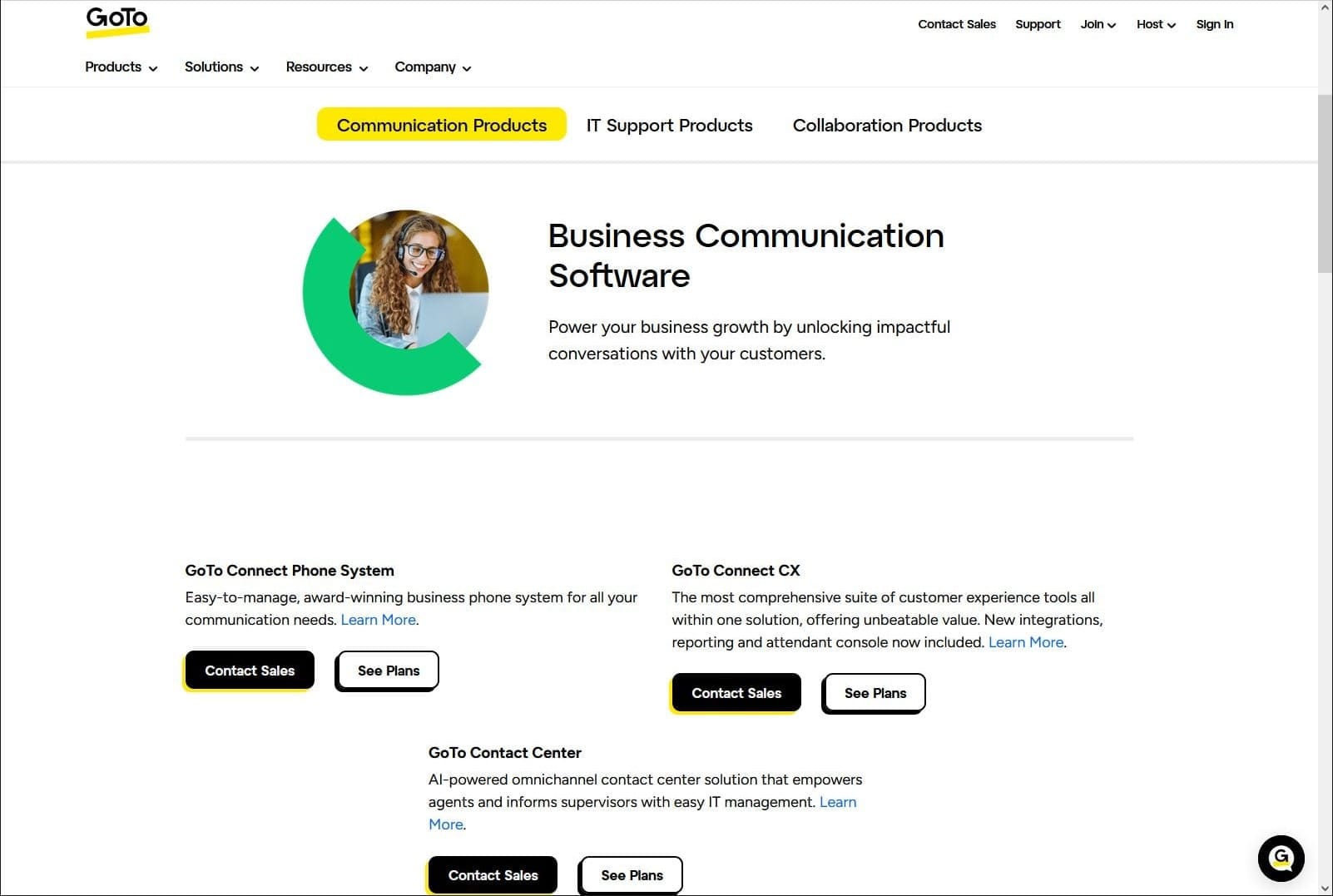Open the Support link
The width and height of the screenshot is (1333, 896).
[x=1038, y=24]
